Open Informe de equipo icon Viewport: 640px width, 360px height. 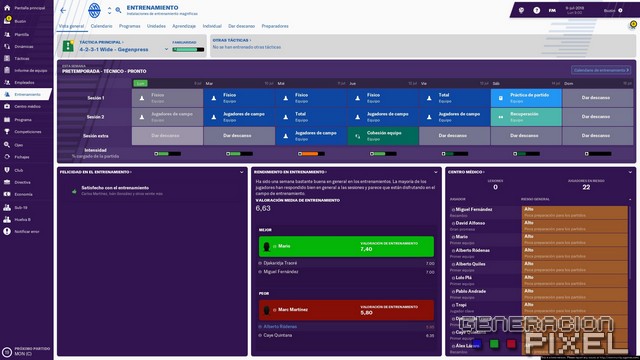point(7,70)
